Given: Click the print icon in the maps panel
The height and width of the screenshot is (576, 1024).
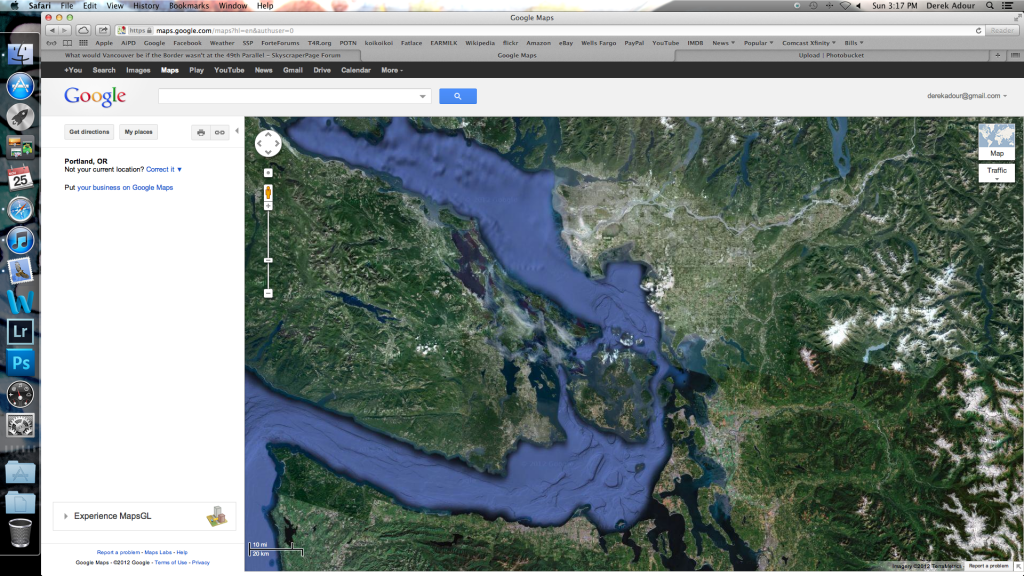Looking at the screenshot, I should point(201,132).
